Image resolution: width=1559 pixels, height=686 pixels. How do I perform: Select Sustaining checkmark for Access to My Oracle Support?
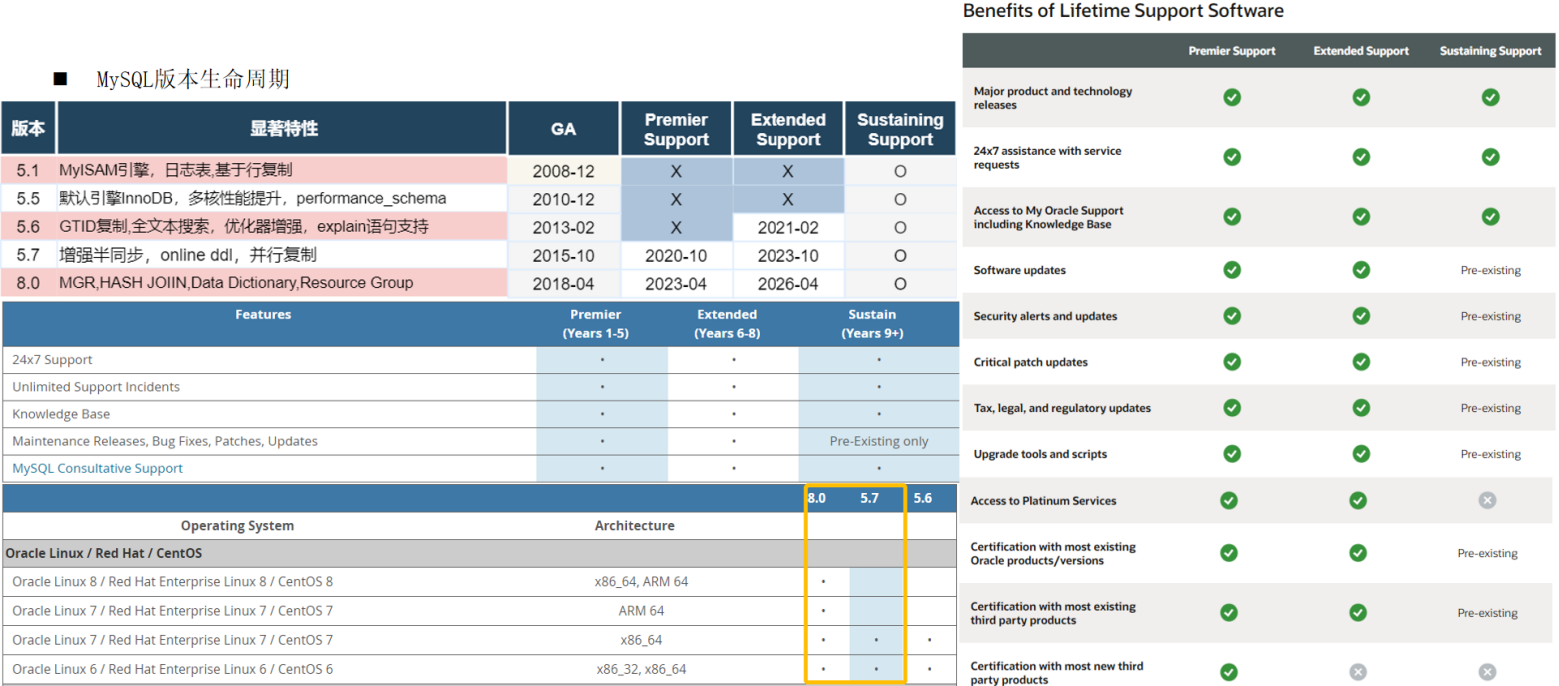point(1490,217)
